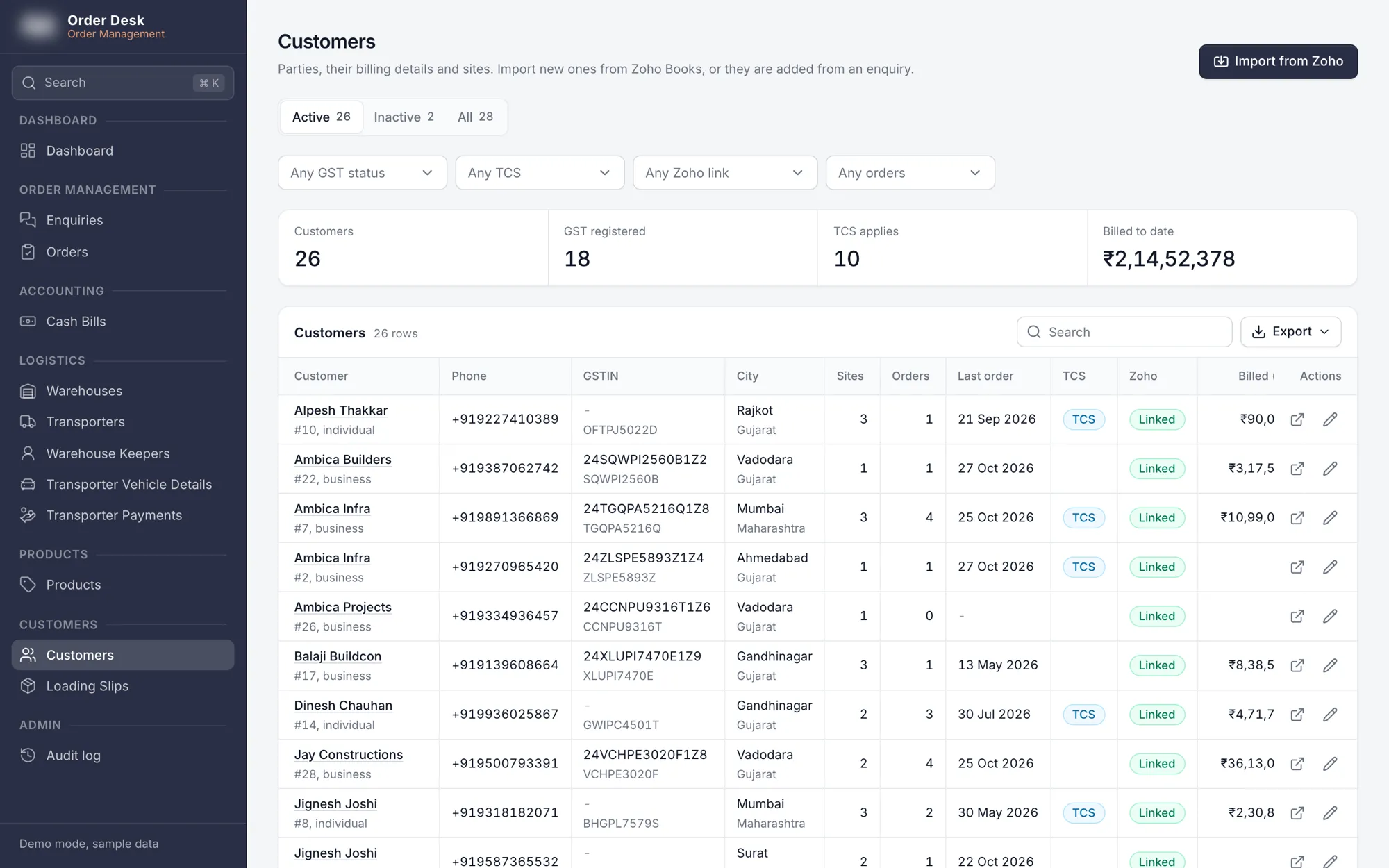Select Customers item in sidebar
The height and width of the screenshot is (868, 1389).
pos(123,655)
